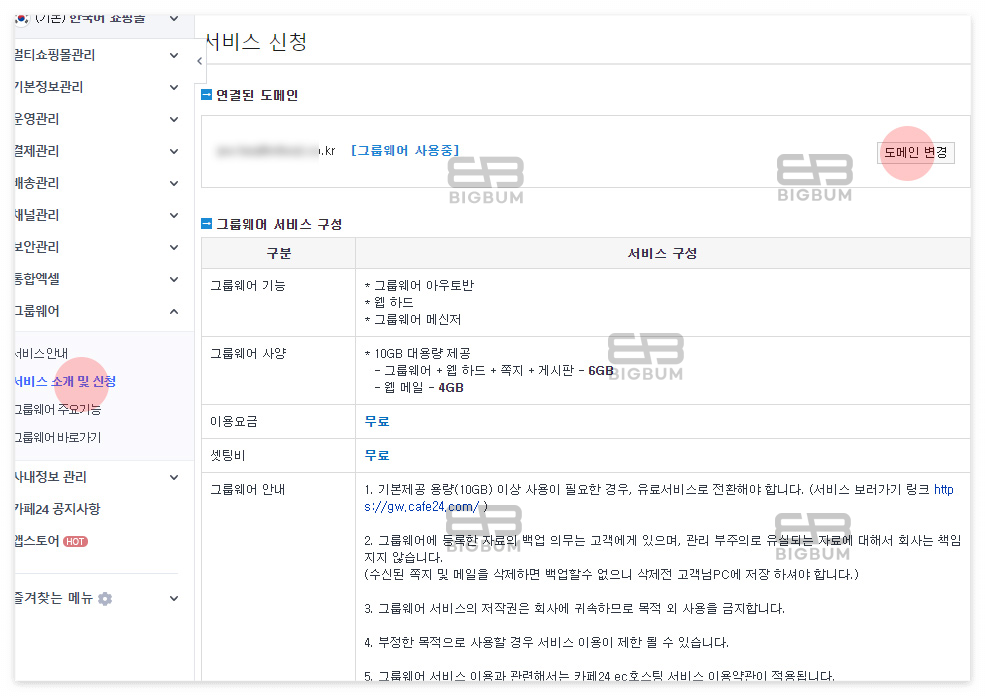Click the 구분 column header
Image resolution: width=986 pixels, height=696 pixels.
click(x=279, y=253)
